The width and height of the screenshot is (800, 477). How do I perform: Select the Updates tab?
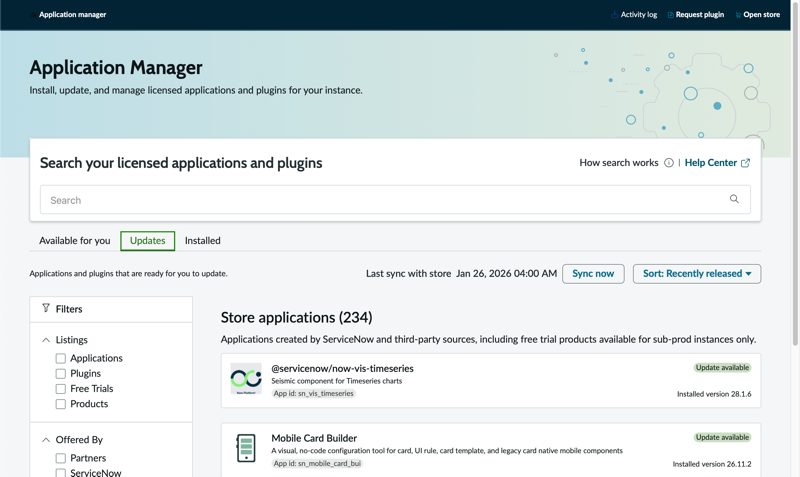point(147,240)
